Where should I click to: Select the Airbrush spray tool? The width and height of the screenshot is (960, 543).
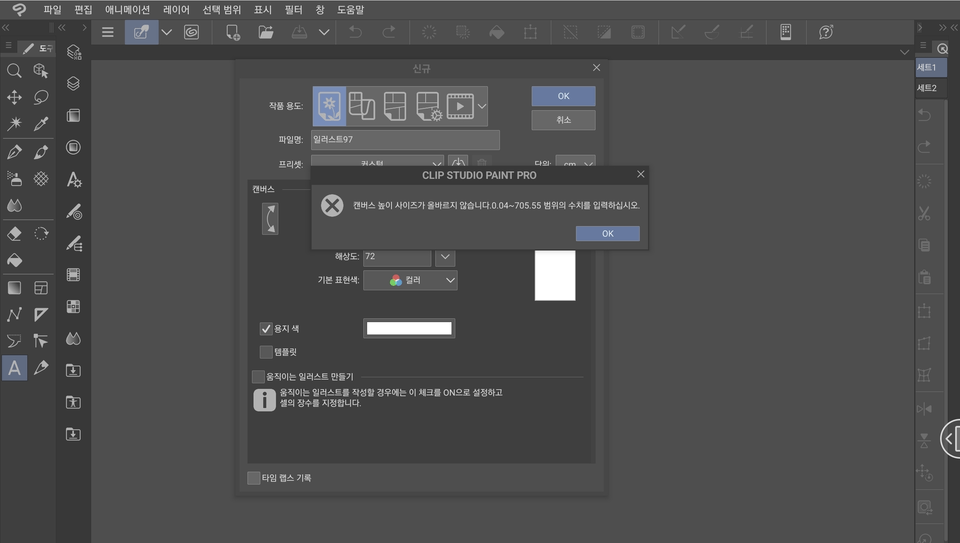[14, 179]
